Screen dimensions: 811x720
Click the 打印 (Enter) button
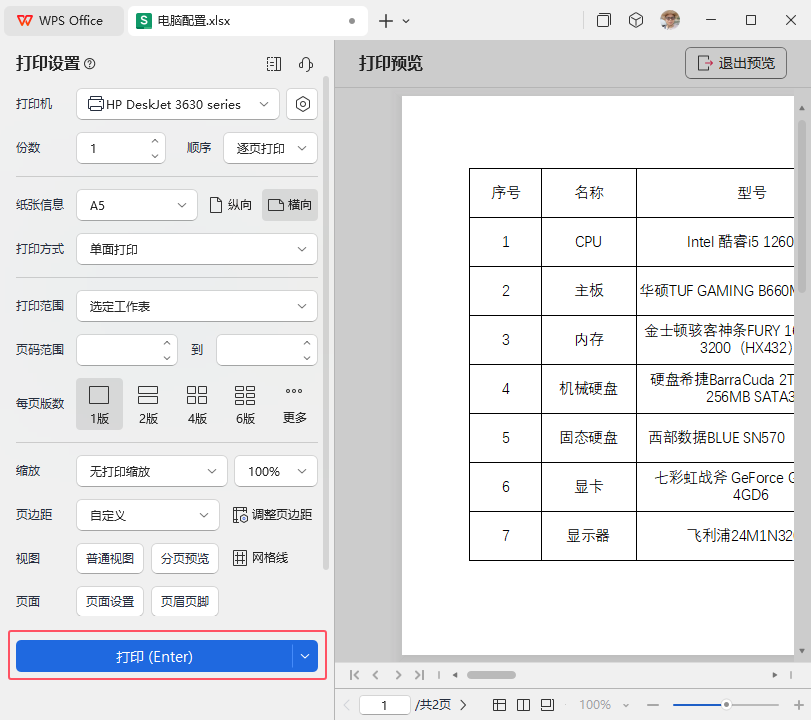(154, 656)
